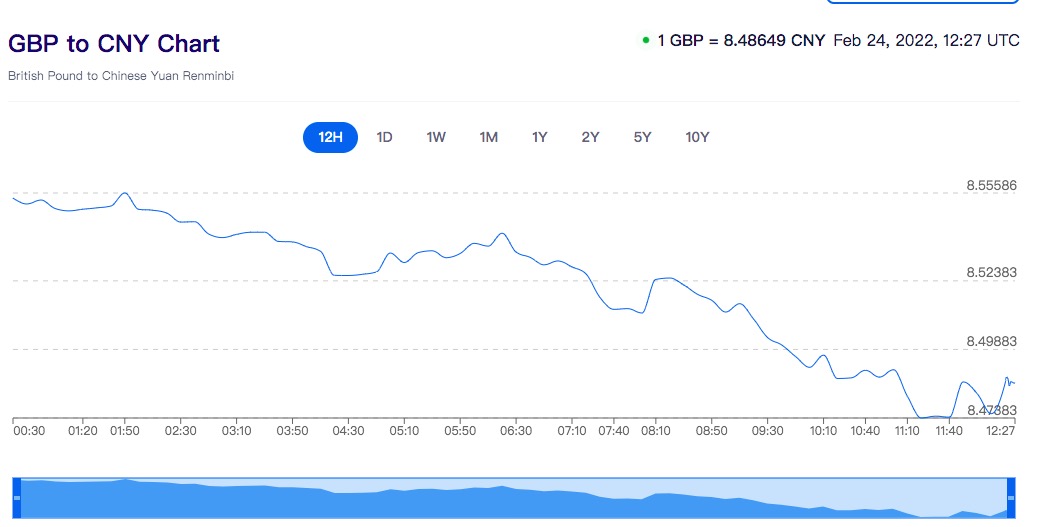
Task: Click the Feb 24, 2022 timestamp
Action: [926, 41]
